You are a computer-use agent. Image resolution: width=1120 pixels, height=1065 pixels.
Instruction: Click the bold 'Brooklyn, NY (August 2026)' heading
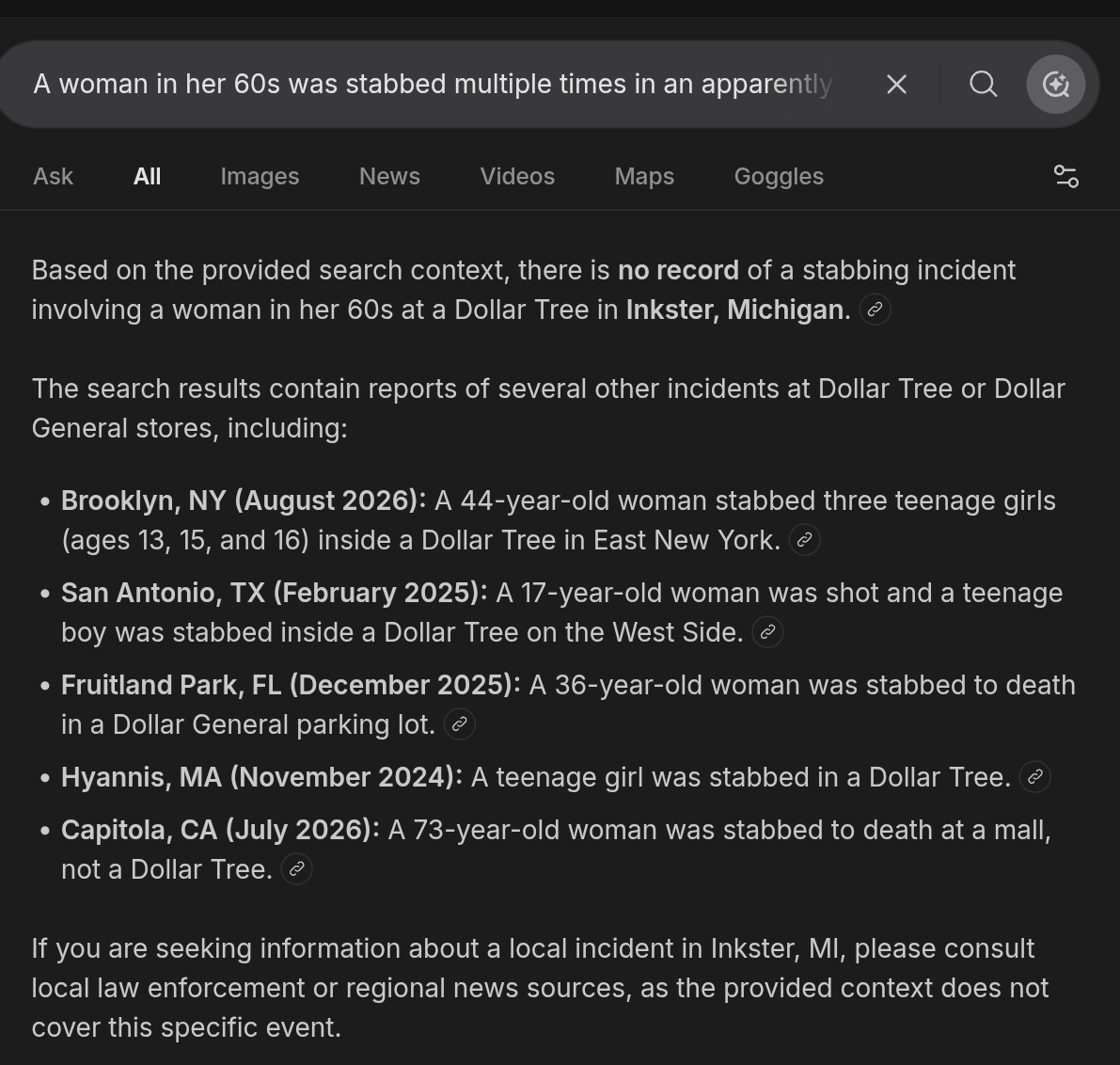(244, 501)
